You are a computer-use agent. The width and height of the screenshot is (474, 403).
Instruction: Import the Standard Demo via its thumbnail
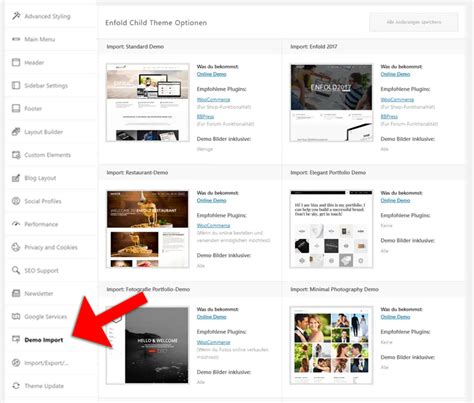pyautogui.click(x=147, y=103)
